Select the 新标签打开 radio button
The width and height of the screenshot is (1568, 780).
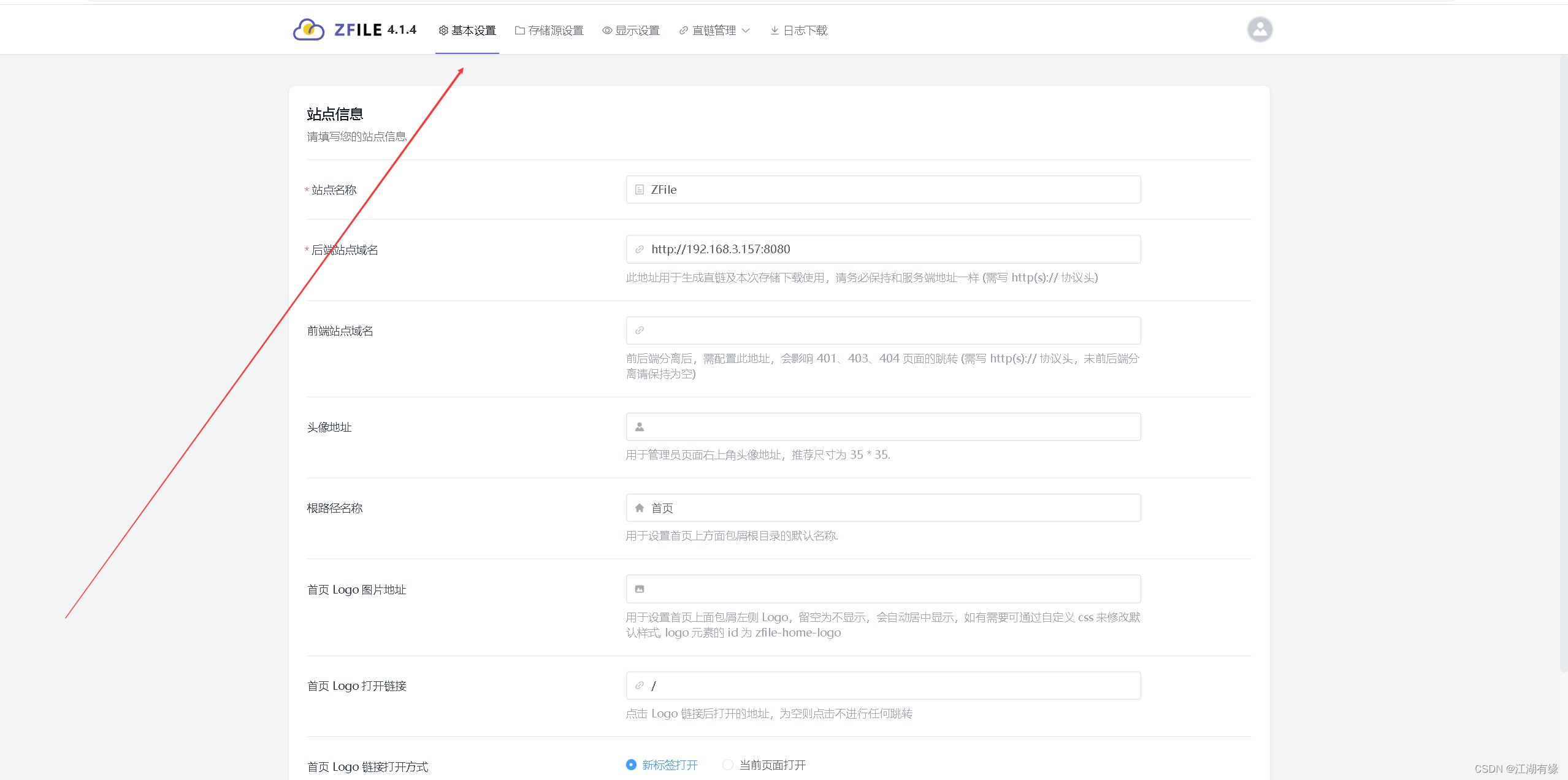pos(631,765)
